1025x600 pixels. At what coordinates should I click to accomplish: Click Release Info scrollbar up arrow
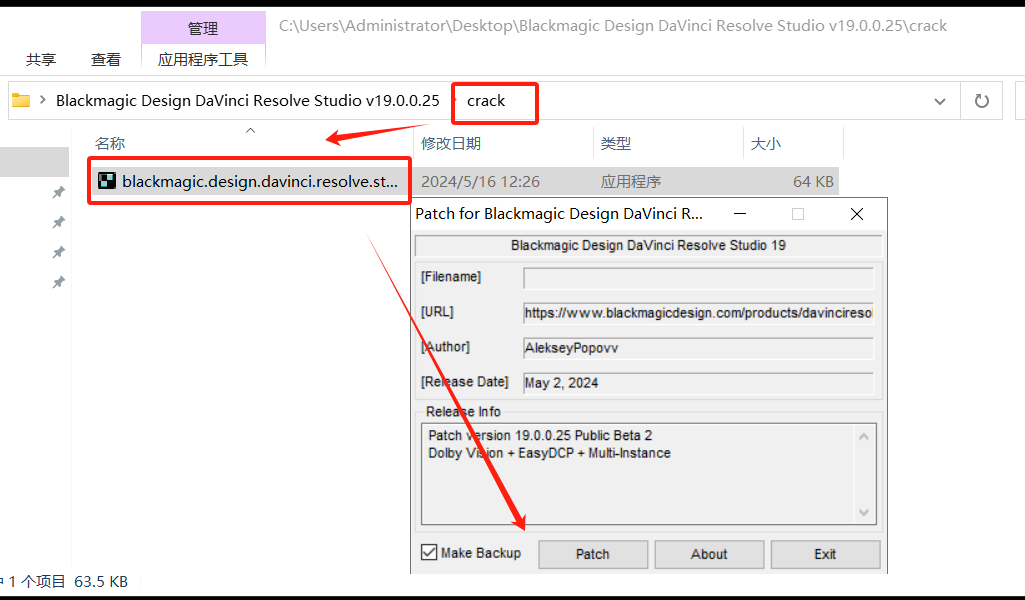(x=864, y=437)
